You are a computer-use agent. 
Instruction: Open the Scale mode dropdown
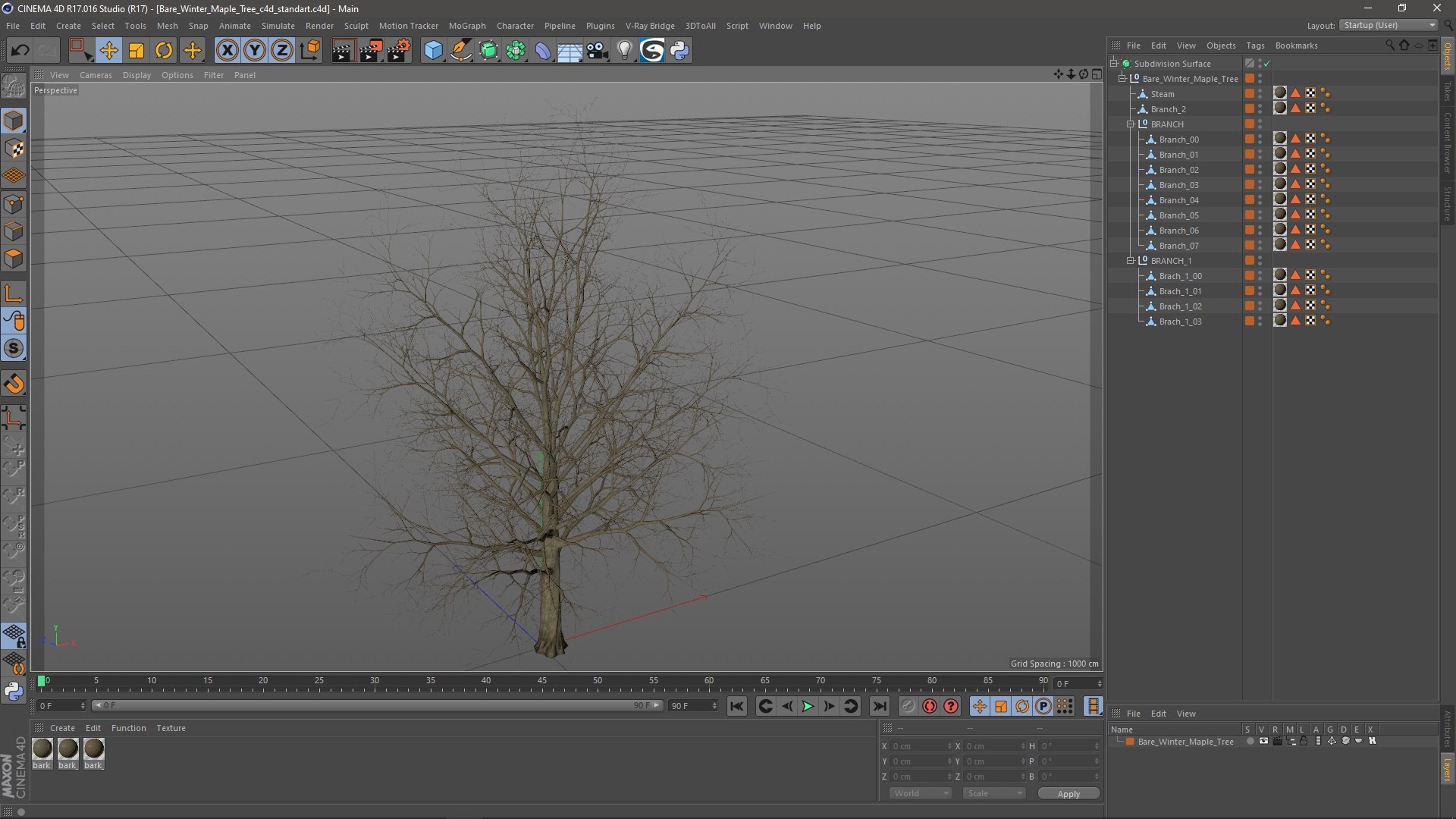(x=994, y=793)
